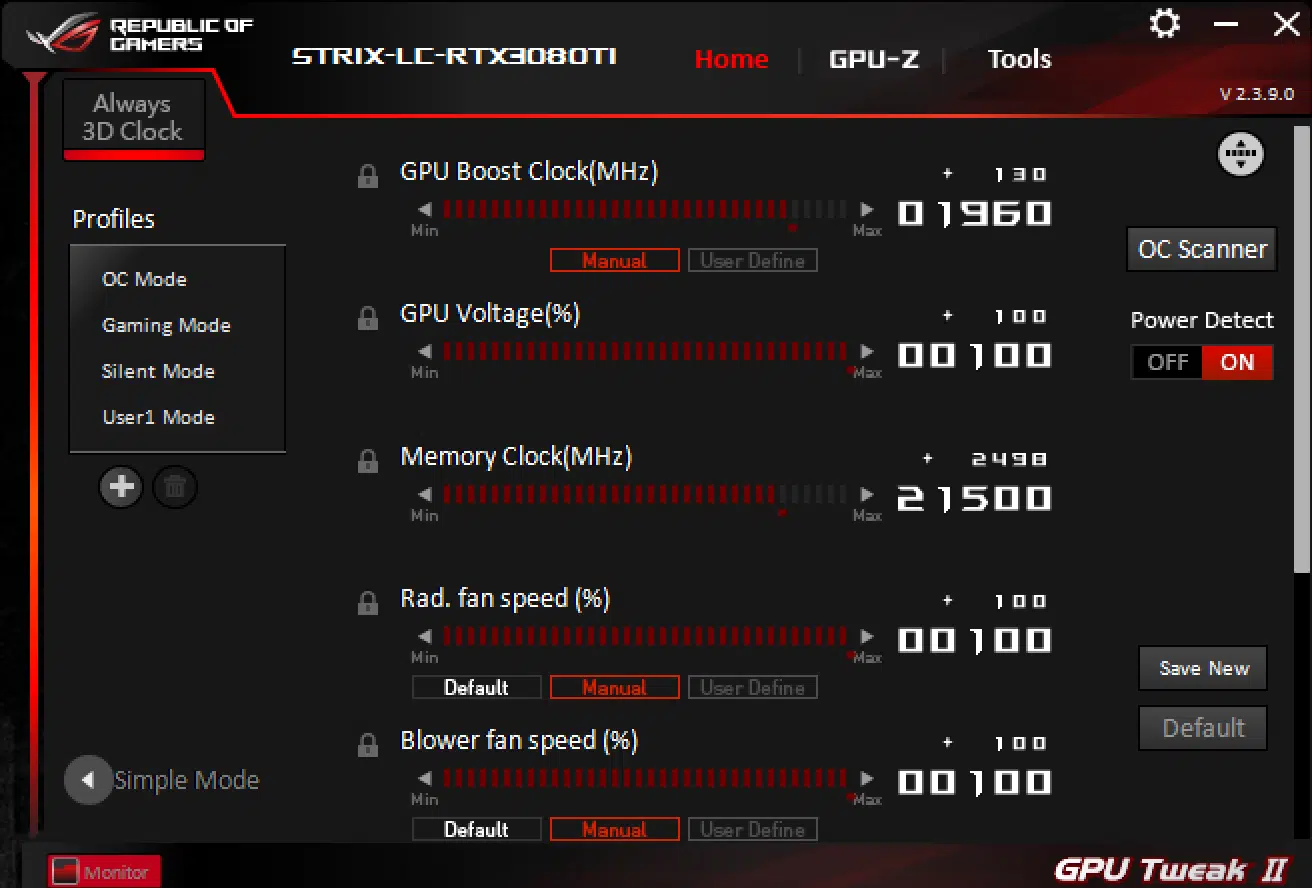Launch the OC Scanner

(1202, 249)
